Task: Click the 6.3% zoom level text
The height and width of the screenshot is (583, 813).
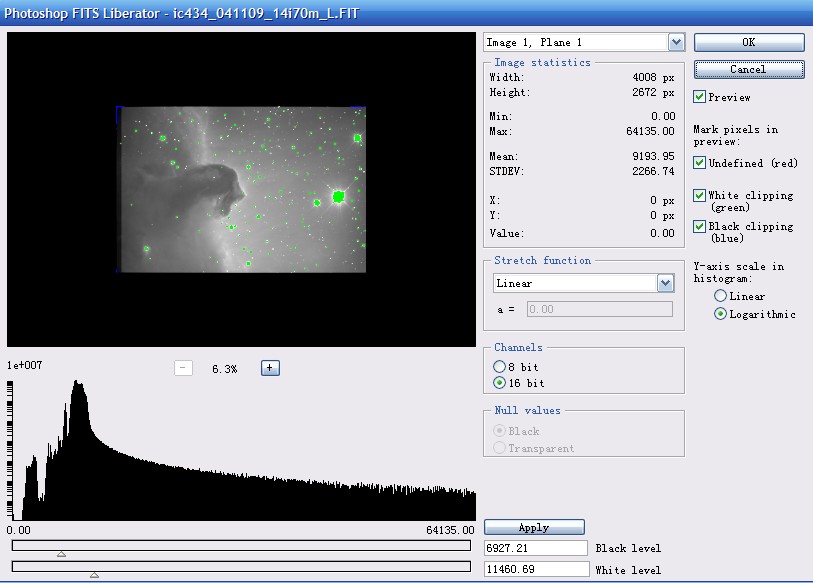Action: [225, 369]
